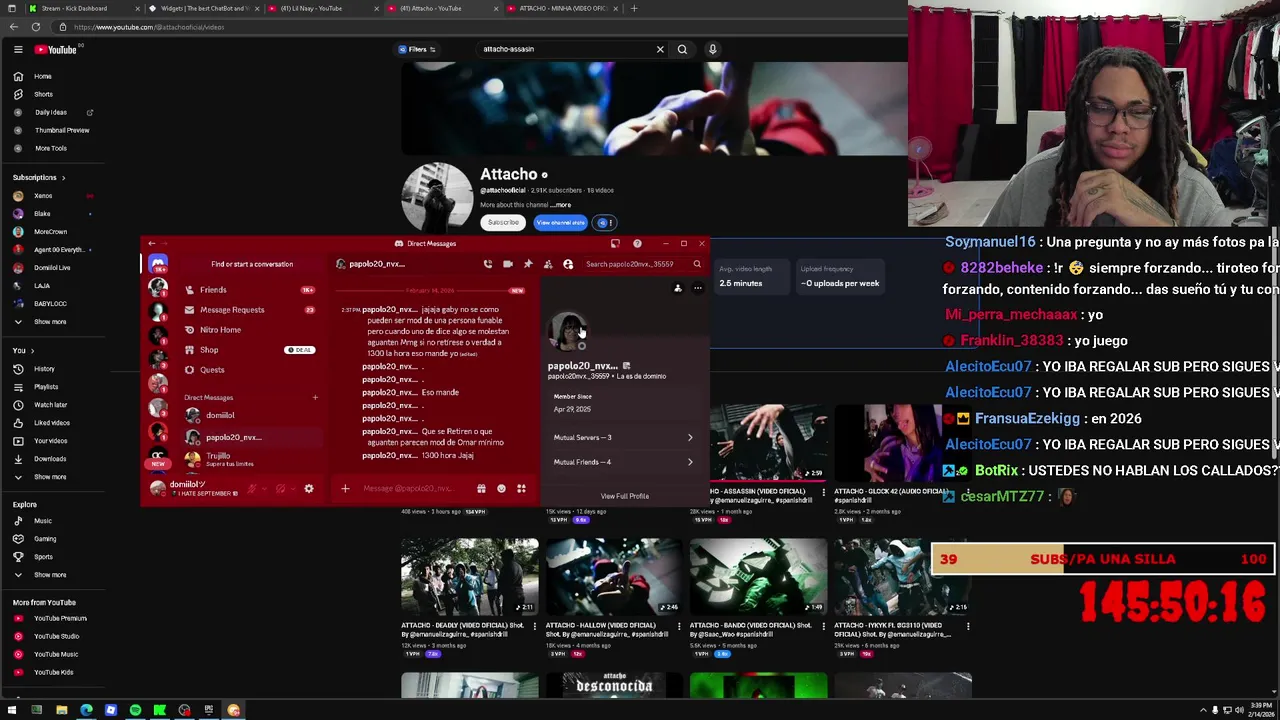Image resolution: width=1280 pixels, height=720 pixels.
Task: Attach a file with the plus button
Action: coord(345,488)
